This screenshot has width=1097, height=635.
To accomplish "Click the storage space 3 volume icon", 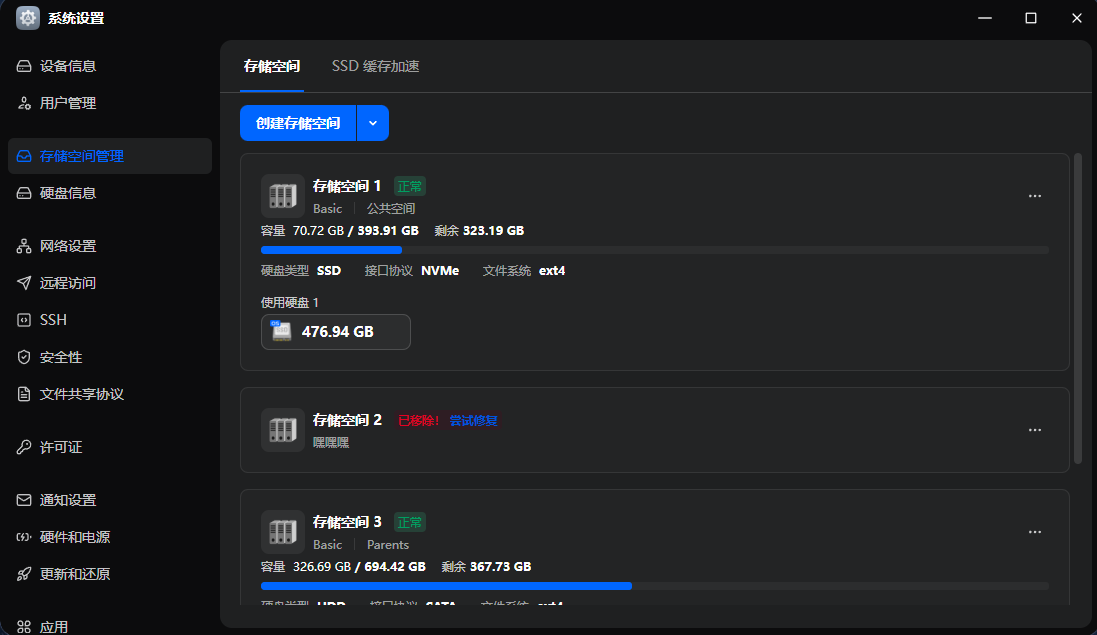I will 283,531.
